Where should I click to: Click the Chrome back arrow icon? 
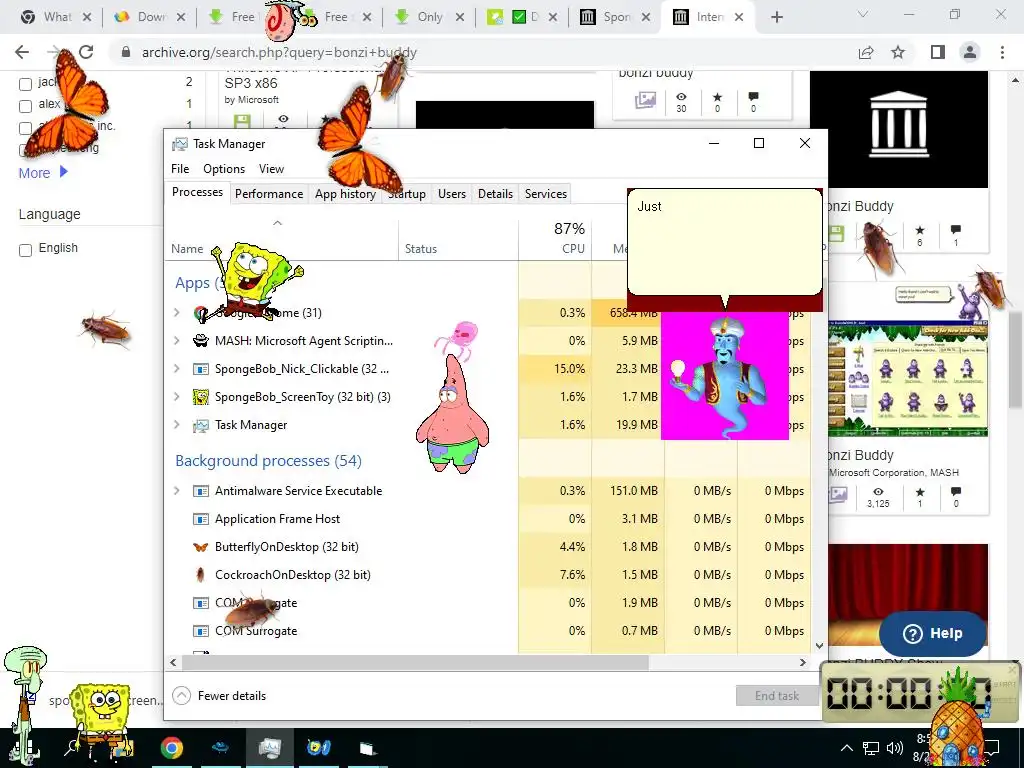point(22,52)
